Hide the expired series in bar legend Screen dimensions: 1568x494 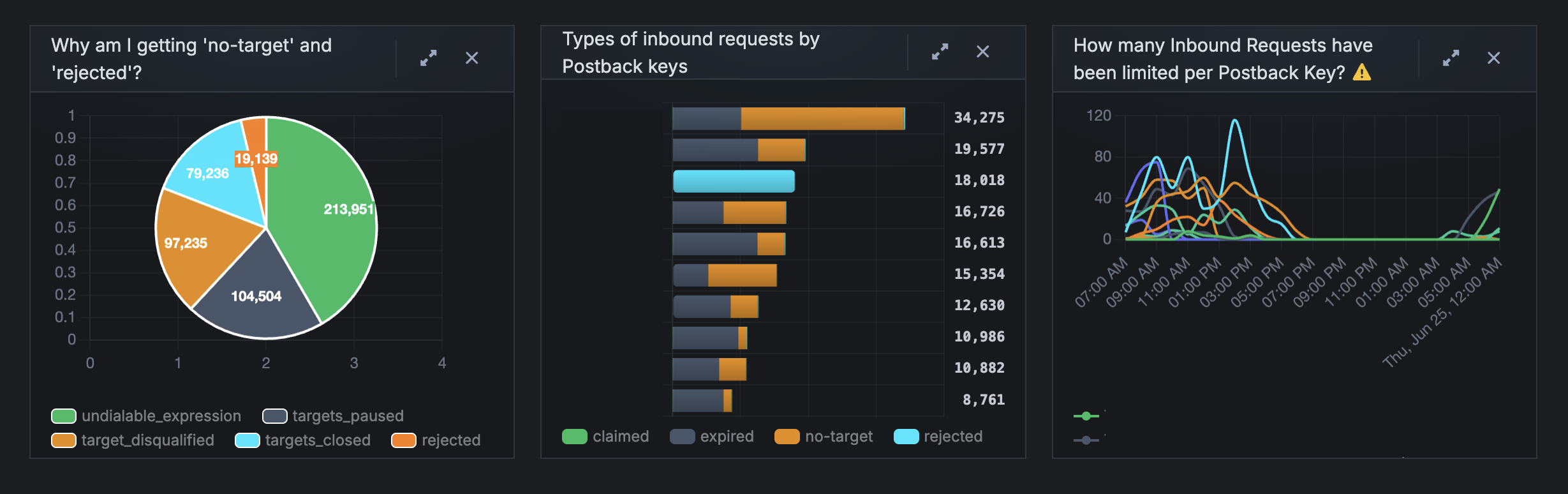712,437
